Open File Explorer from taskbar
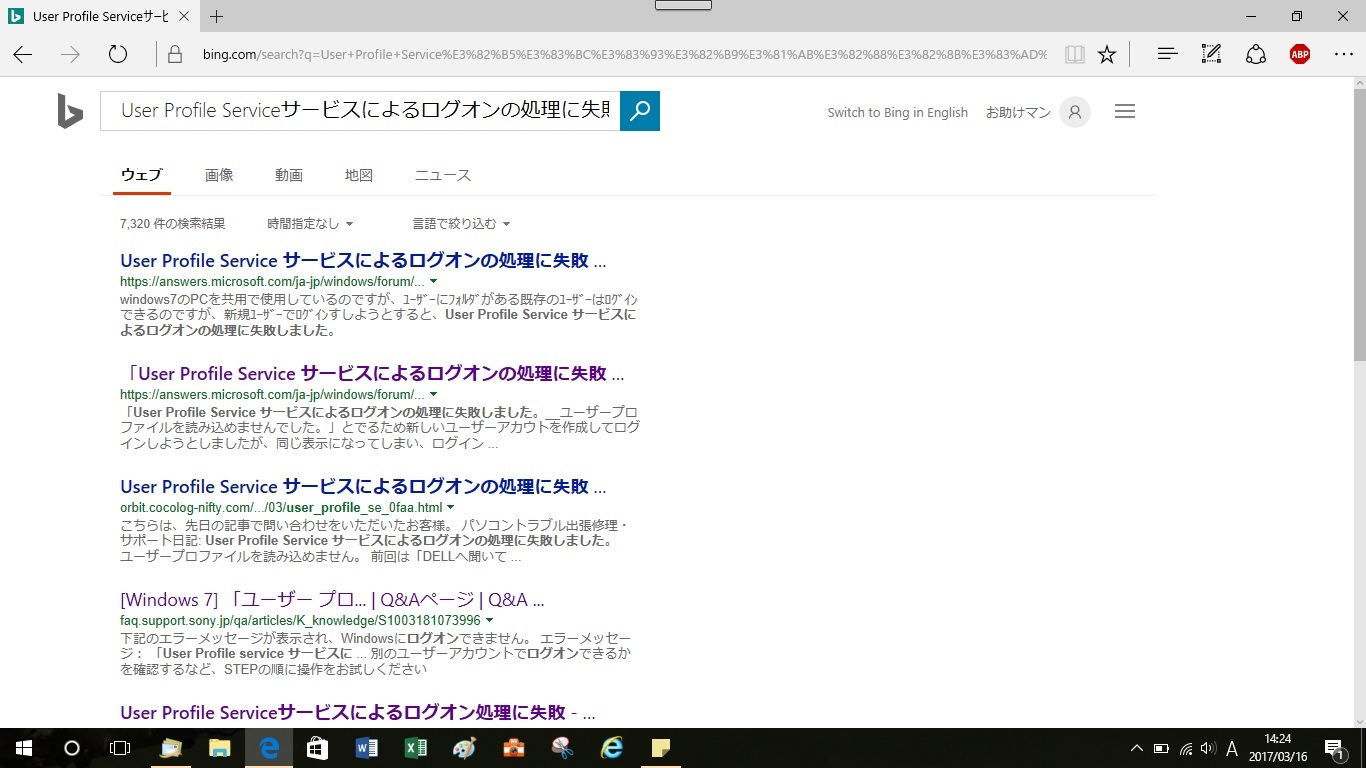The height and width of the screenshot is (768, 1366). 220,748
